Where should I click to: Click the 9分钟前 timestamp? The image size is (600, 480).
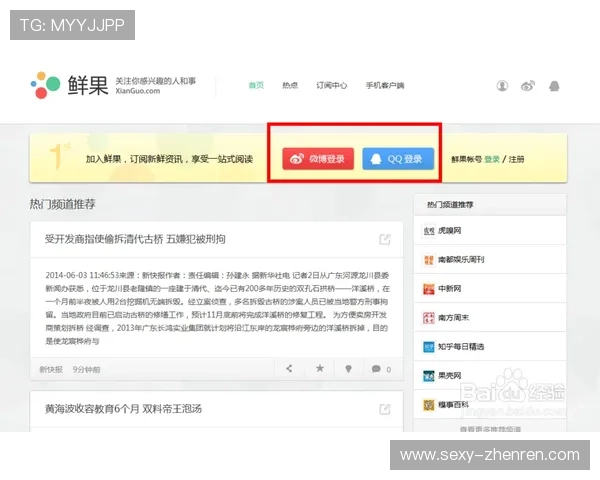(86, 369)
